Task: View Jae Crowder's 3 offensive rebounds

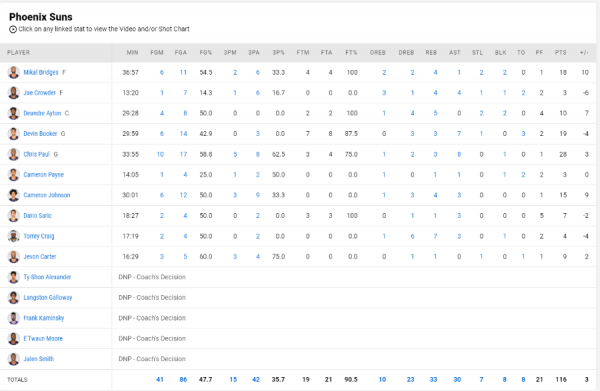Action: (384, 93)
